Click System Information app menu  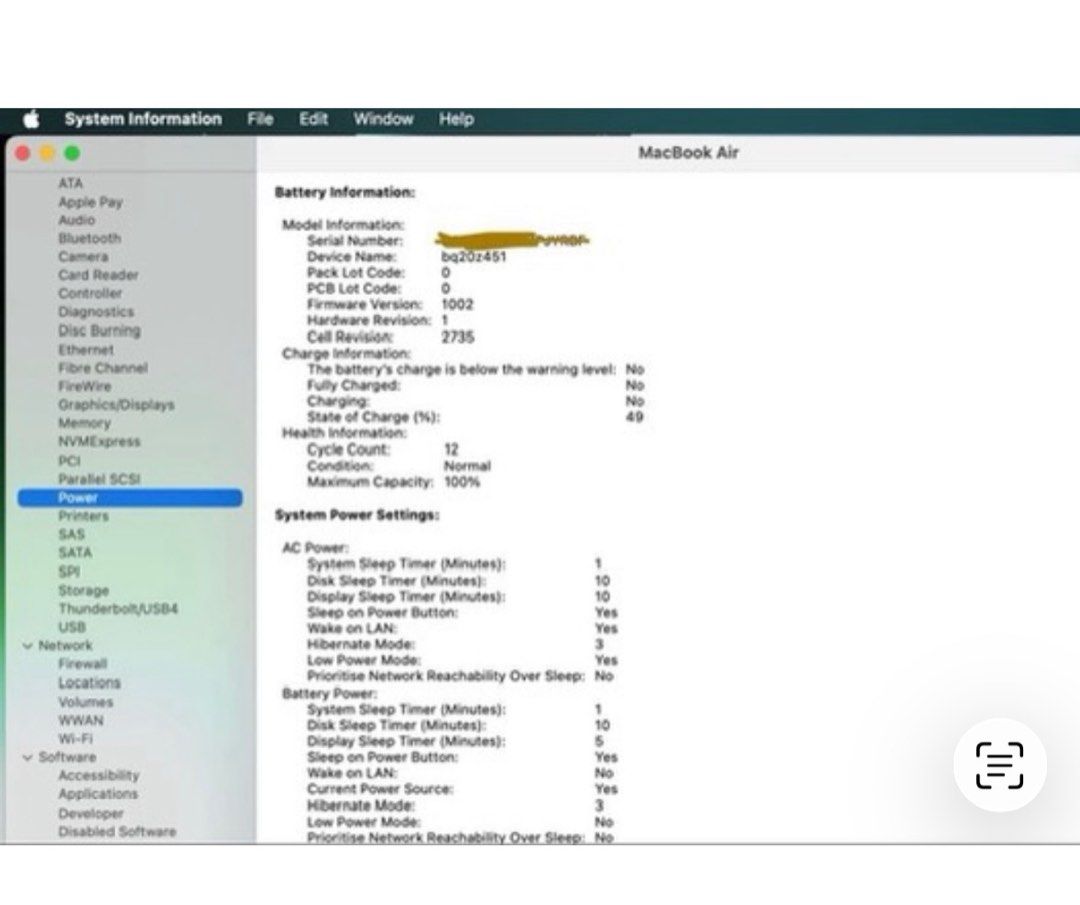(143, 119)
